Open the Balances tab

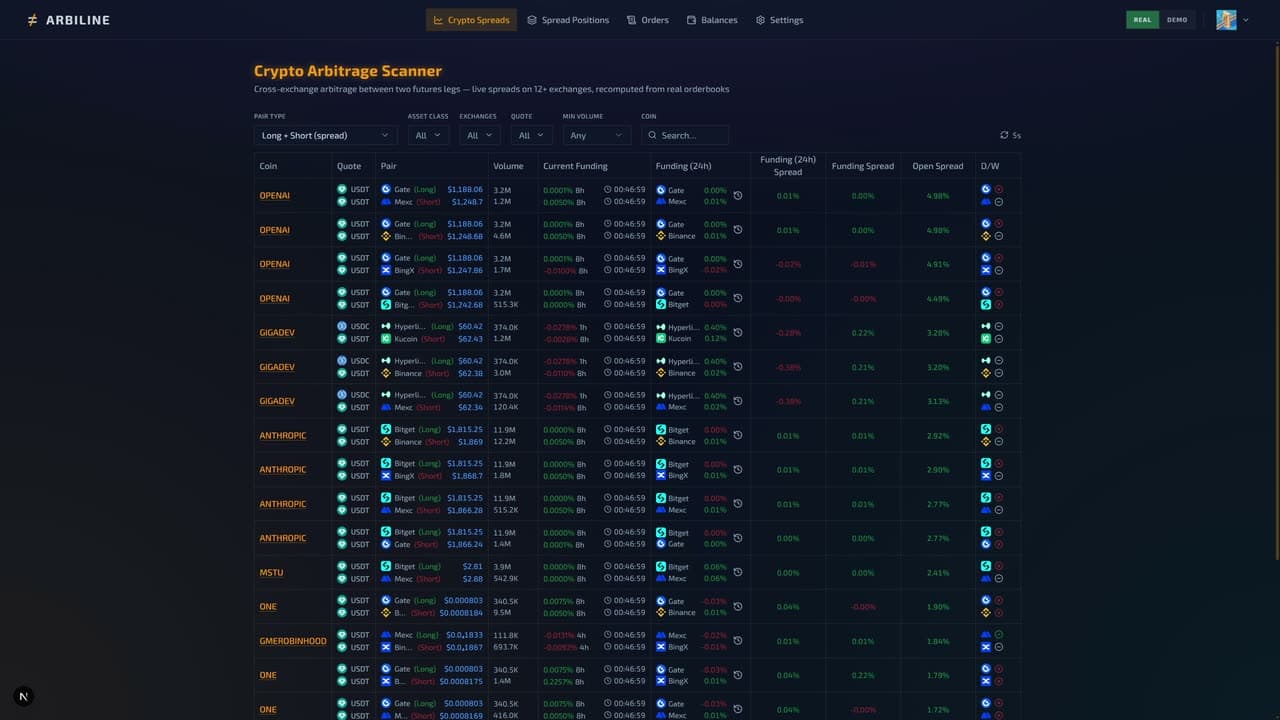[x=712, y=20]
